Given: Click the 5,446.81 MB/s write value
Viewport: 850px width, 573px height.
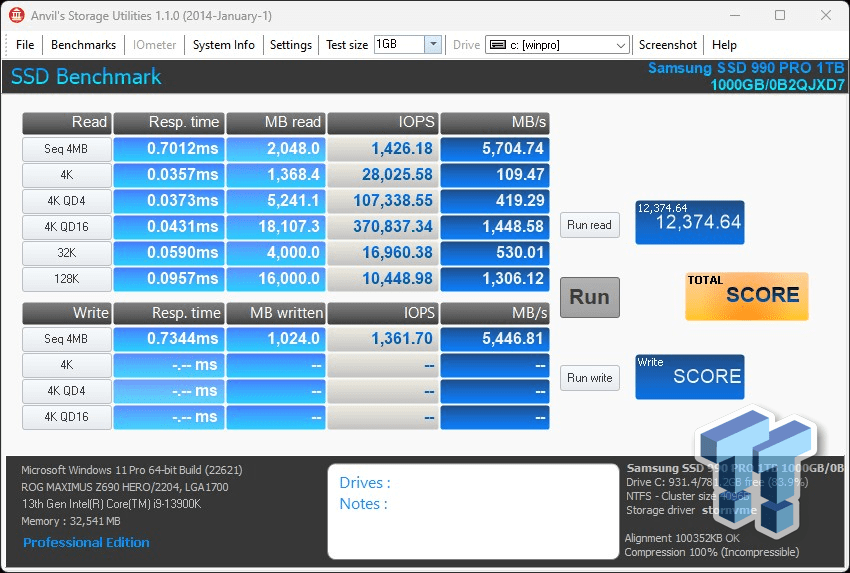Looking at the screenshot, I should pyautogui.click(x=495, y=339).
